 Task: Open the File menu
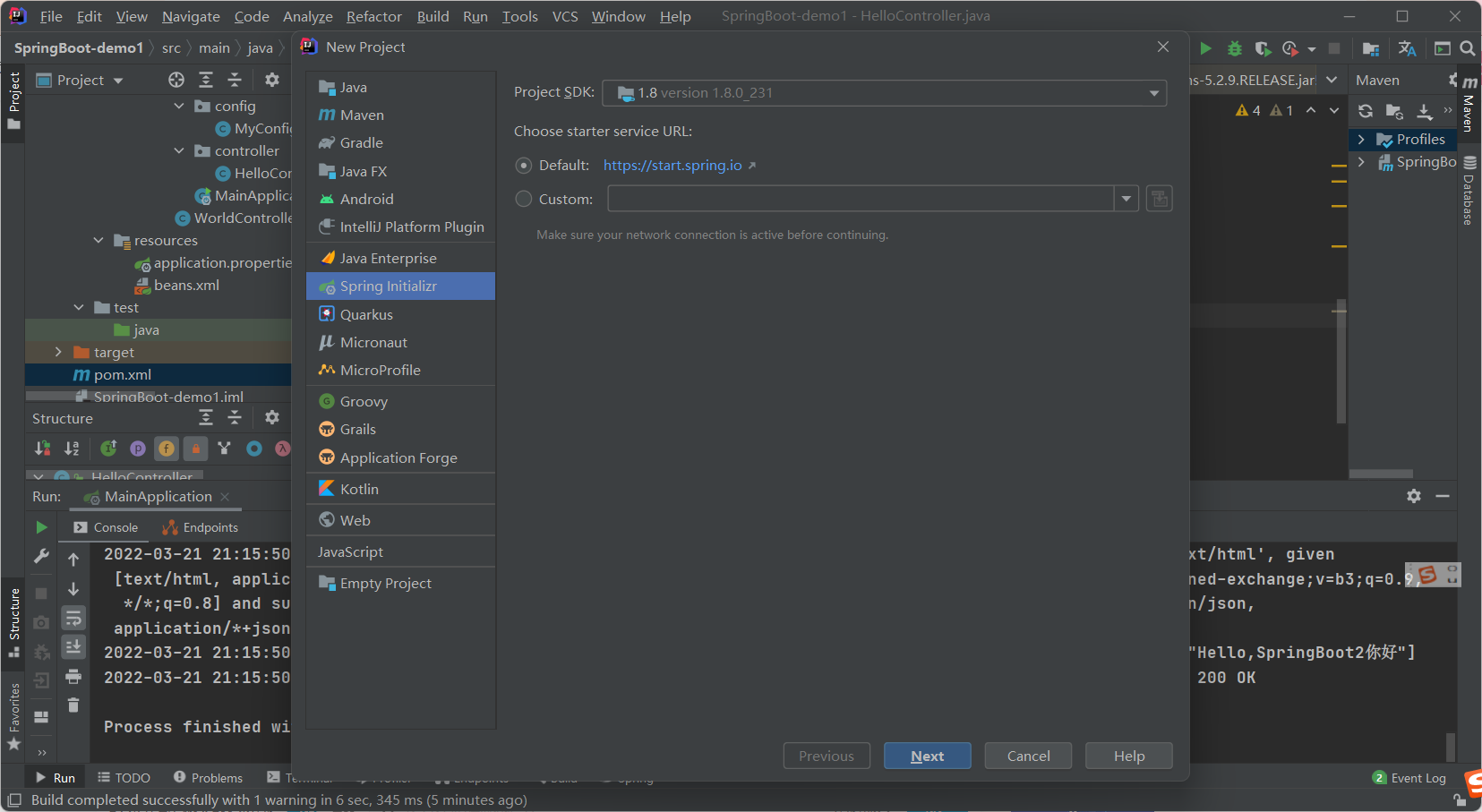pos(51,16)
